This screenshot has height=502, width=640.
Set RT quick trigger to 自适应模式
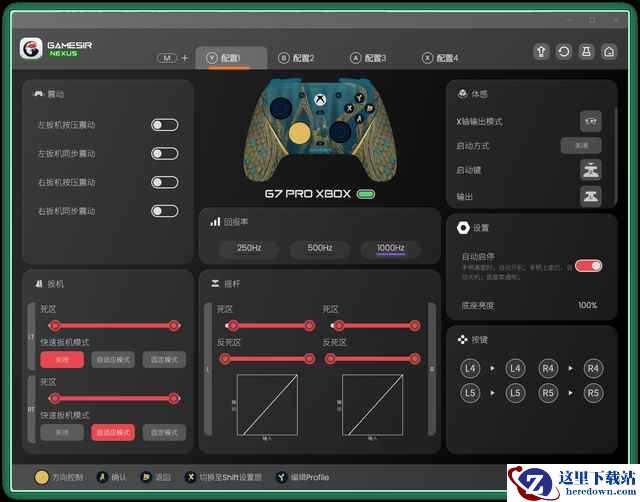113,433
